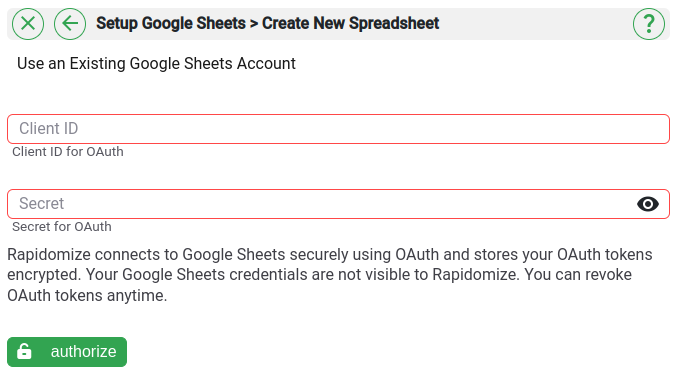Screen dimensions: 676x389
Task: Click the Rapidomize OAuth description paragraph
Action: click(330, 275)
